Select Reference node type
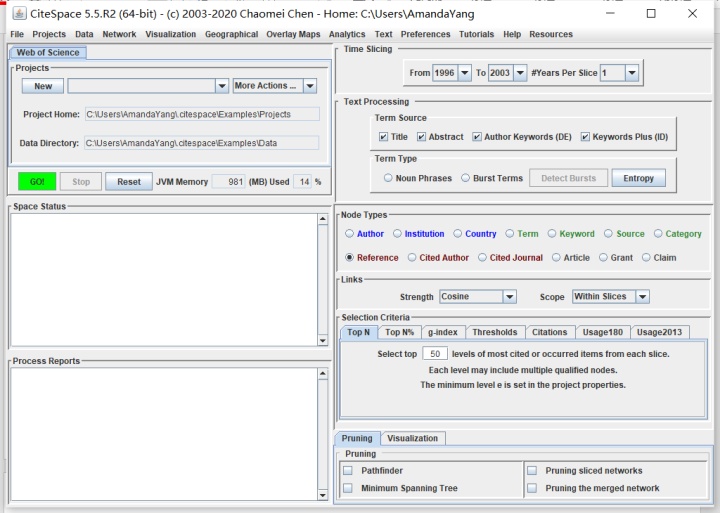This screenshot has width=720, height=513. [x=349, y=258]
